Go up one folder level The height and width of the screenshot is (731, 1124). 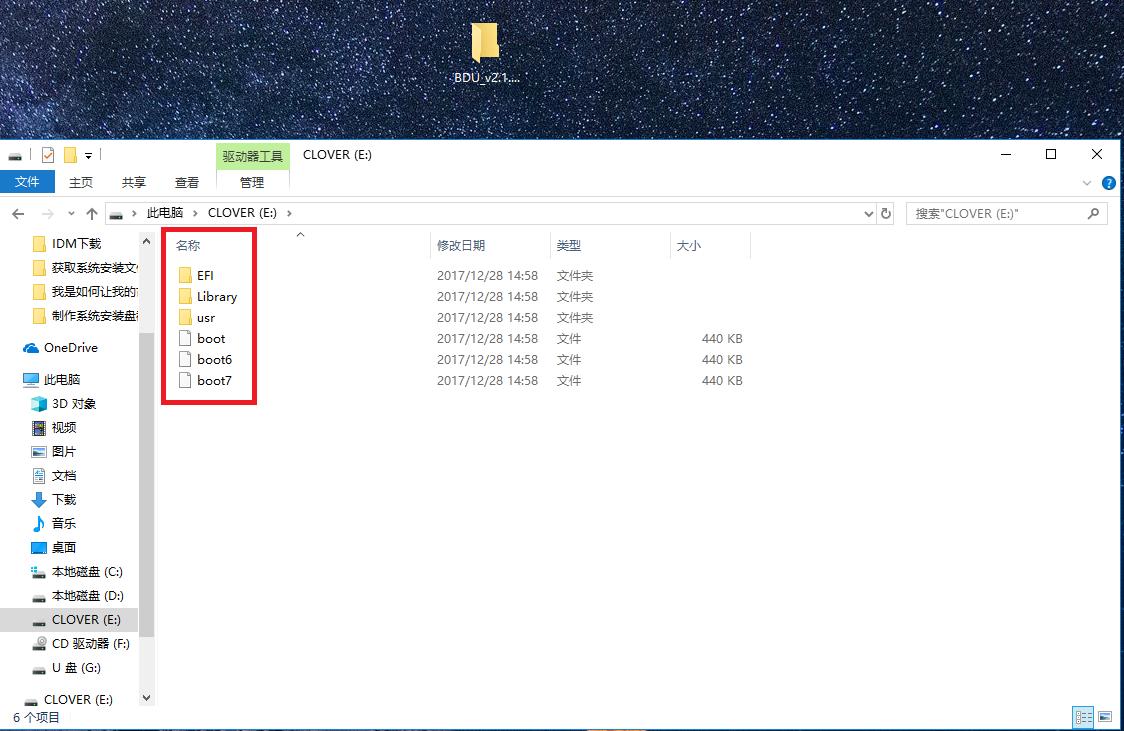tap(91, 213)
